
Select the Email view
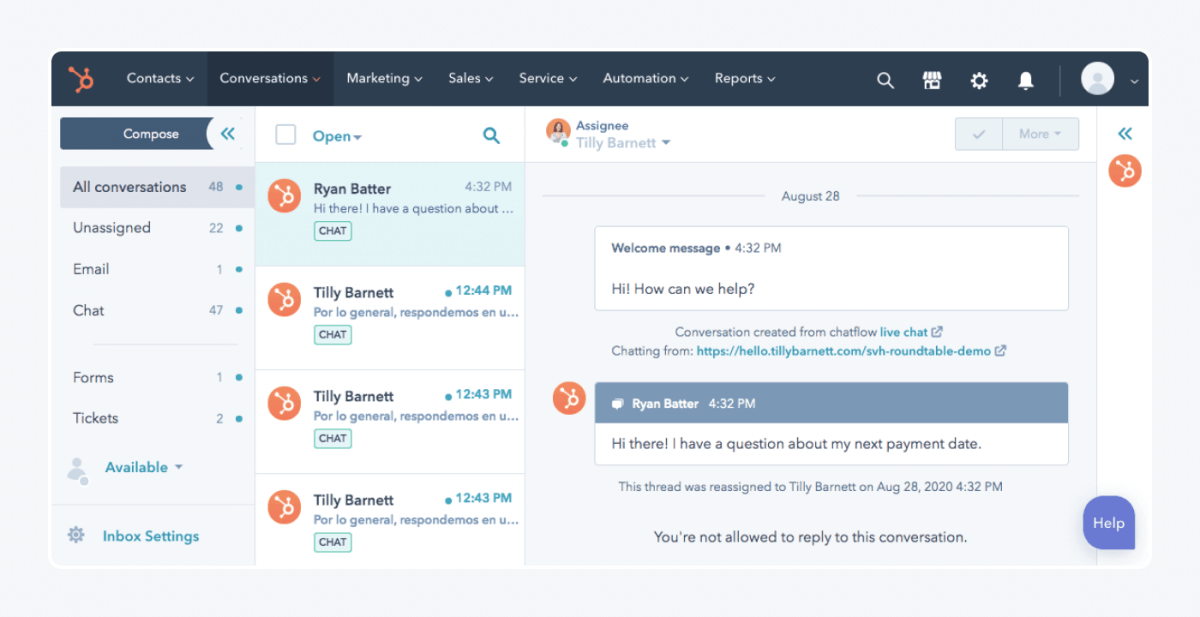click(x=157, y=269)
